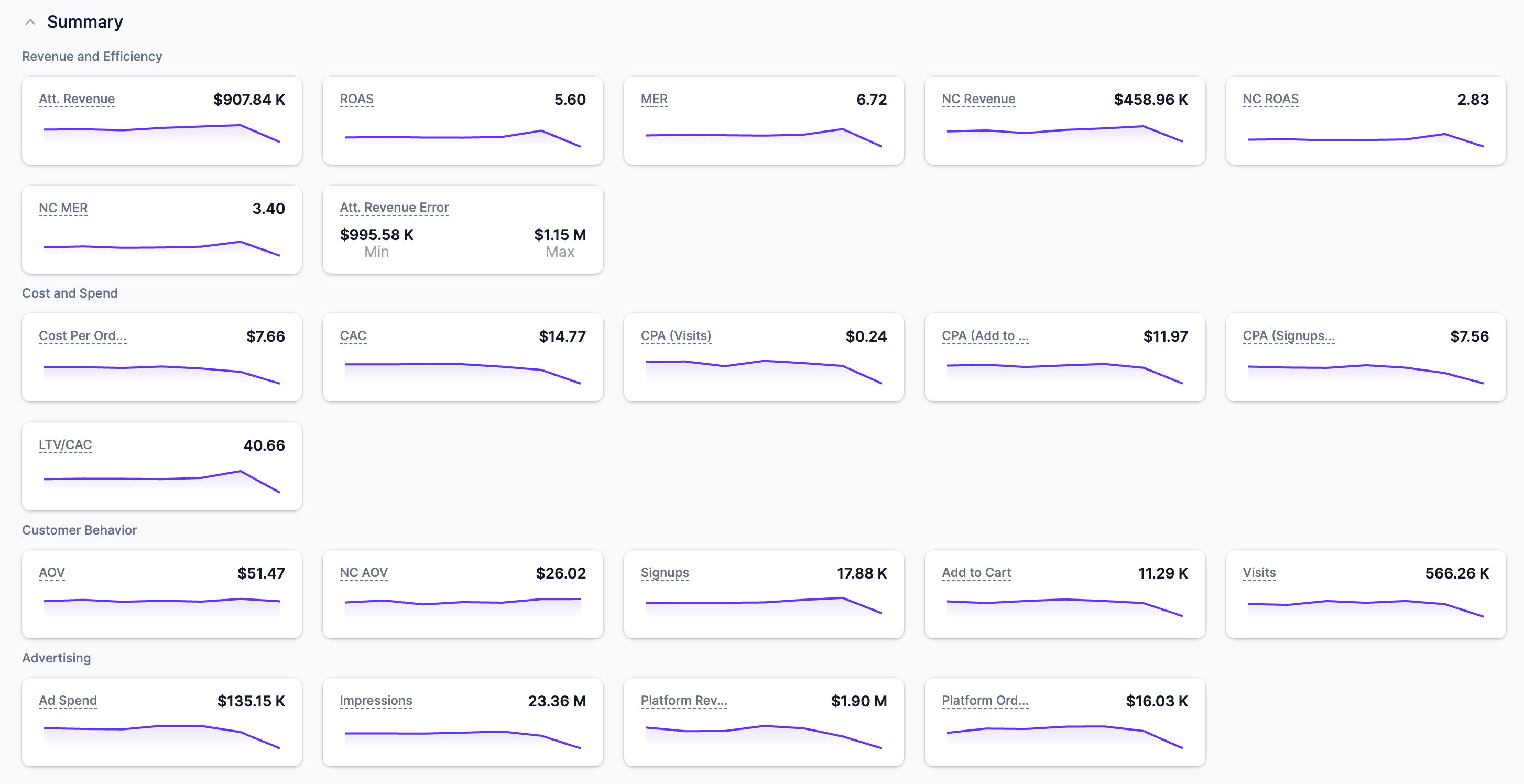Select the Impressions sparkline chart
Screen dimensions: 1524x784
click(462, 737)
